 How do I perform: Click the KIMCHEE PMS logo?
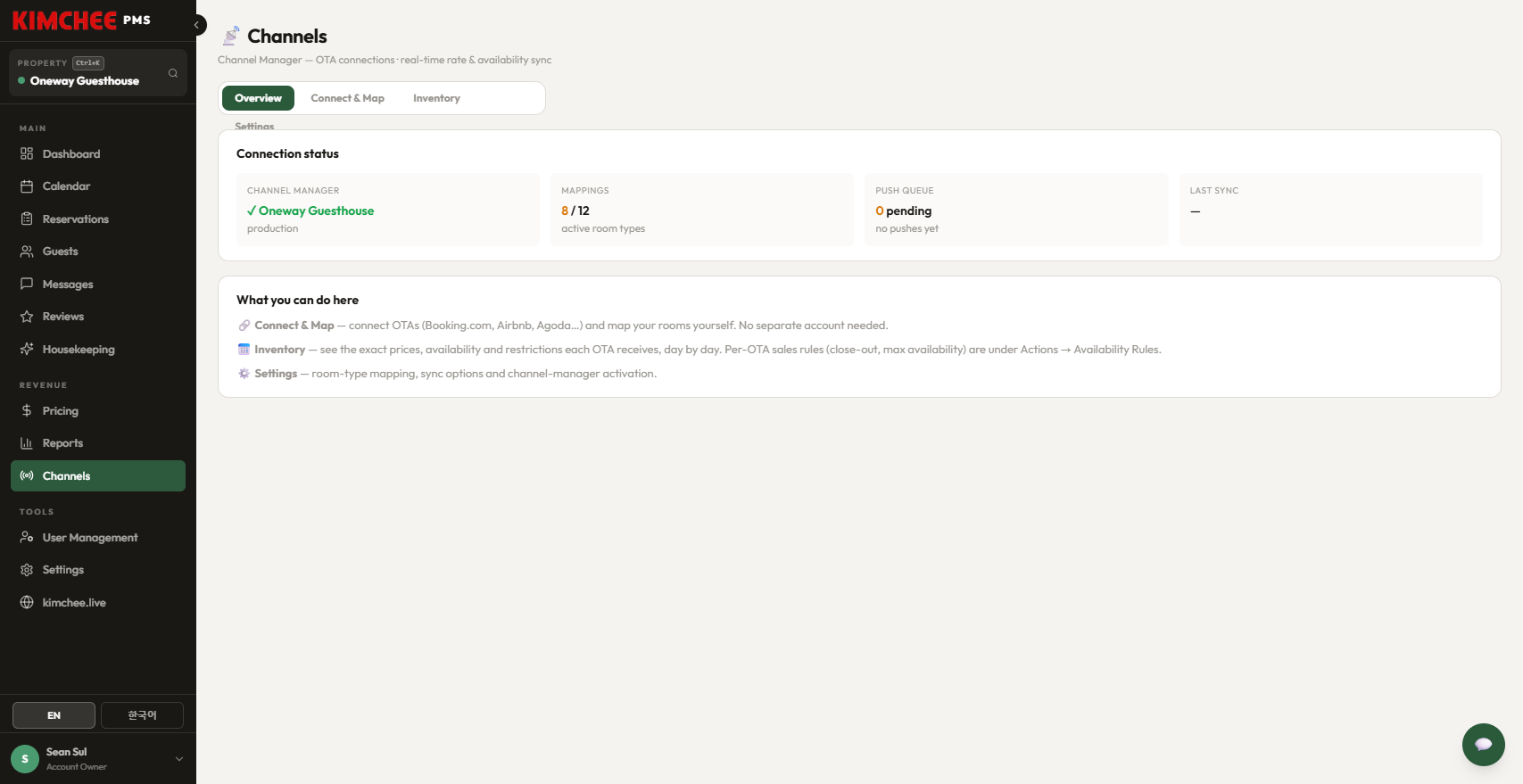coord(81,21)
